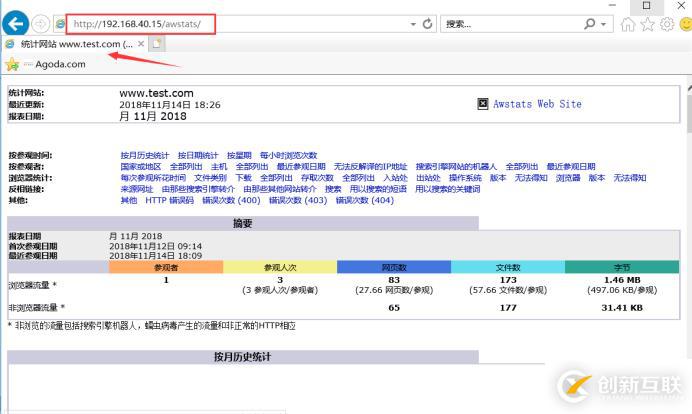692x414 pixels.
Task: Refresh the page with the reload icon
Action: point(428,23)
